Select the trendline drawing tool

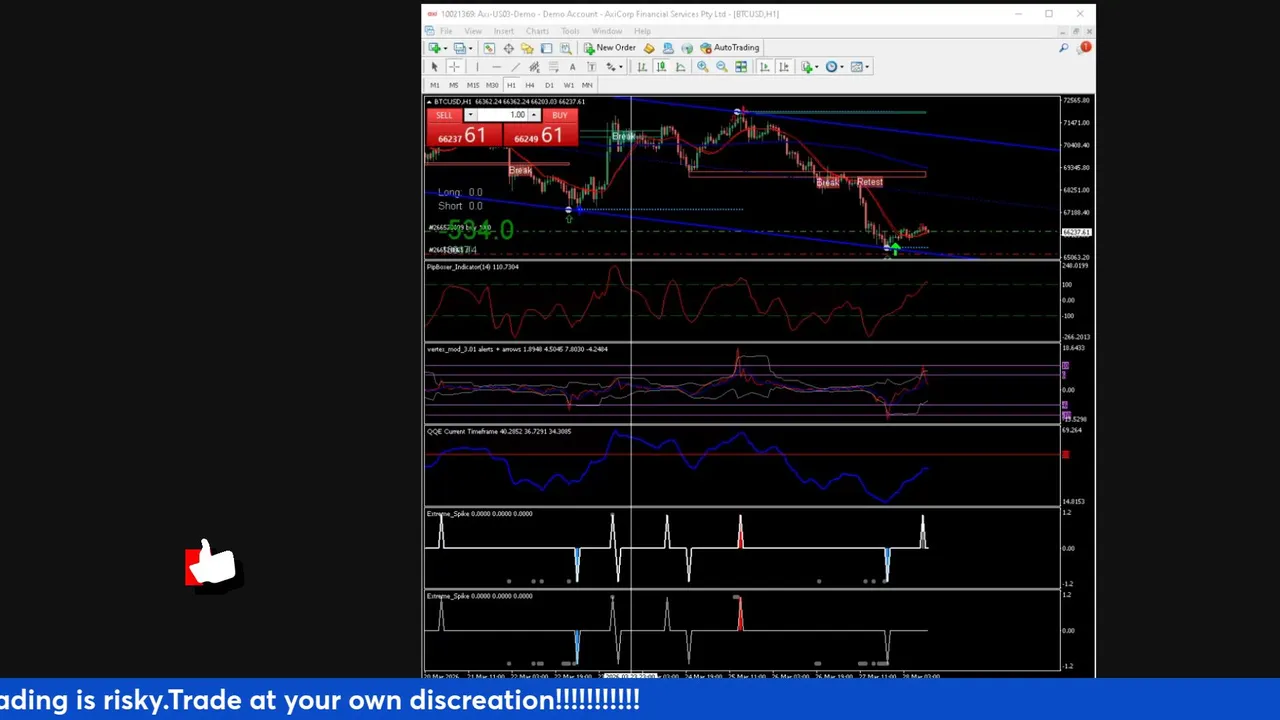515,67
